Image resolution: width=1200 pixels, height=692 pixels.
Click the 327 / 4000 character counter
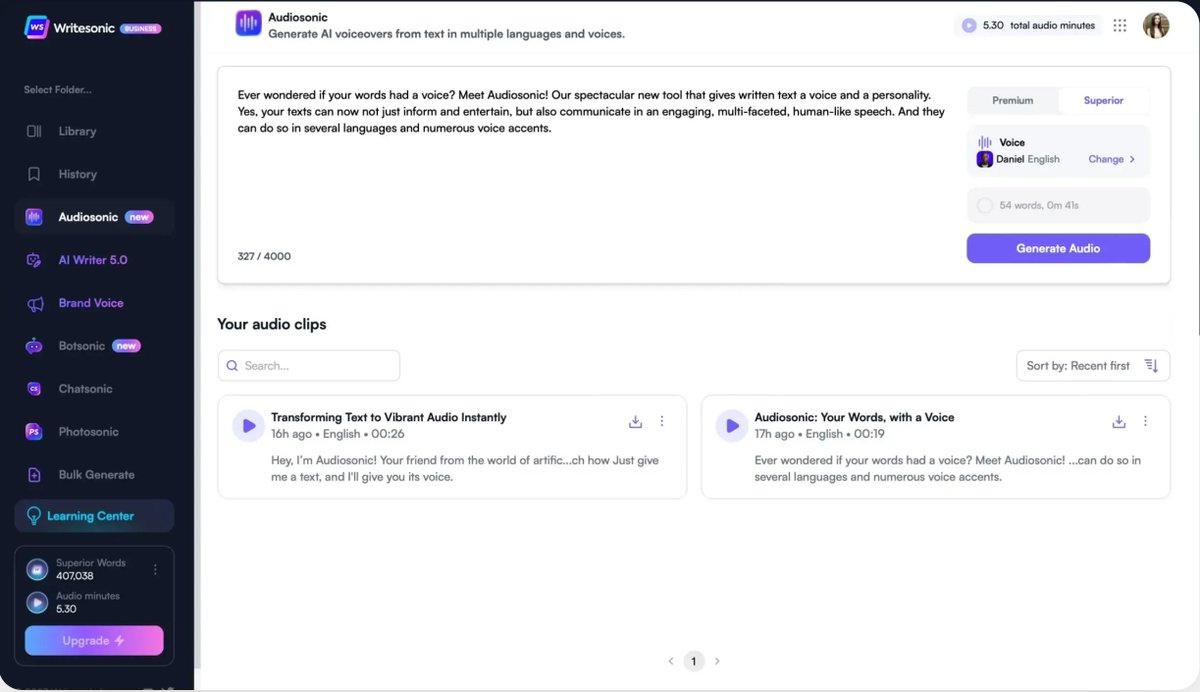264,256
